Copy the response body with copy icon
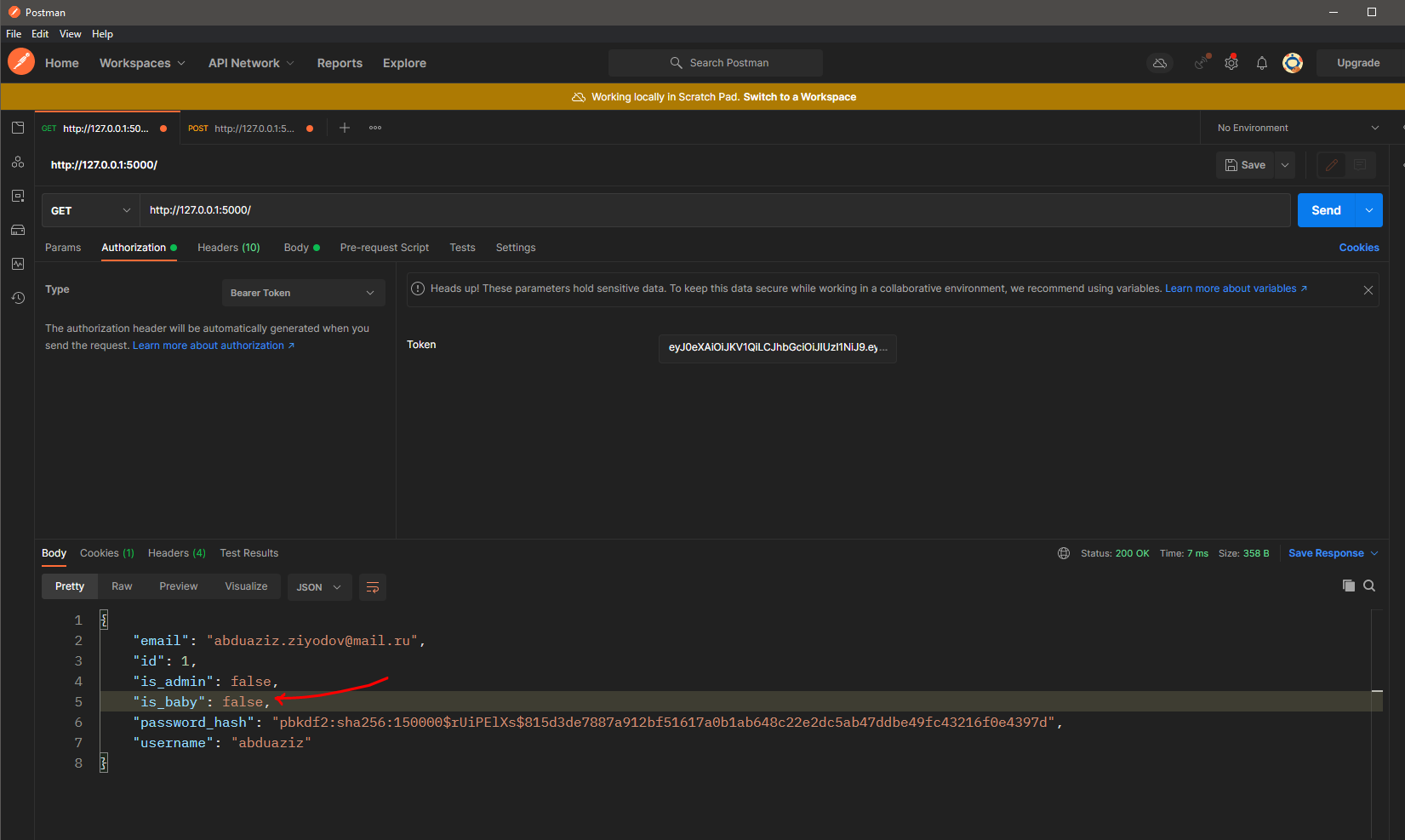 pos(1349,586)
